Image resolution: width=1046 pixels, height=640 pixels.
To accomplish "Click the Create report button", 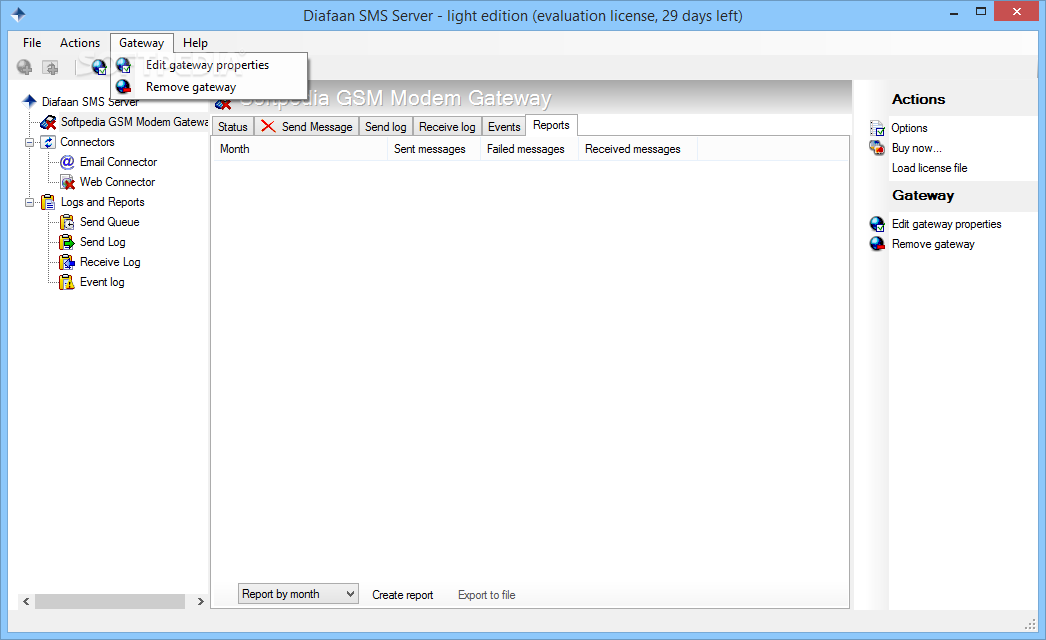I will (x=402, y=595).
